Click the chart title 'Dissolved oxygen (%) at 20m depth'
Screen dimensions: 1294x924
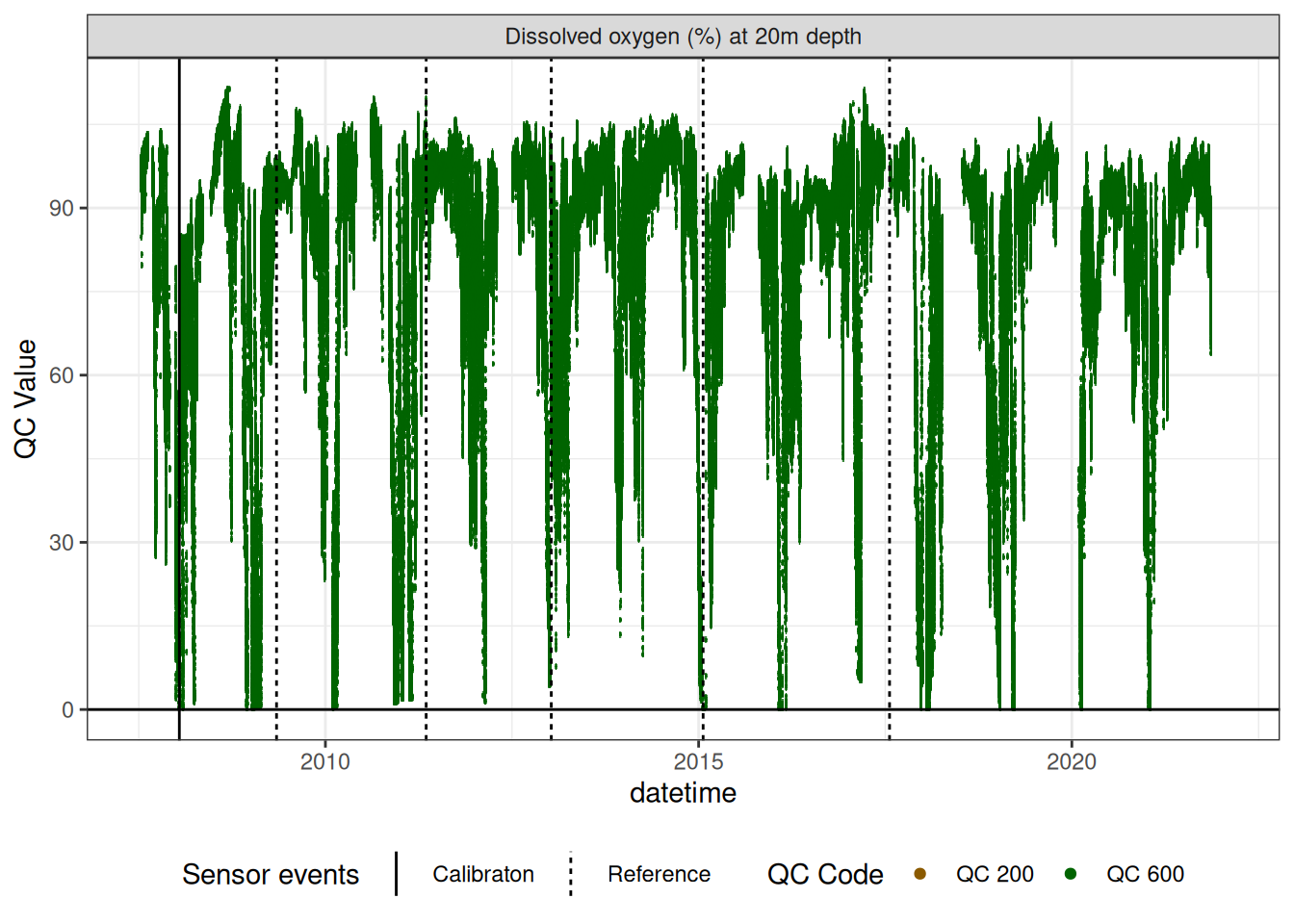tap(683, 37)
